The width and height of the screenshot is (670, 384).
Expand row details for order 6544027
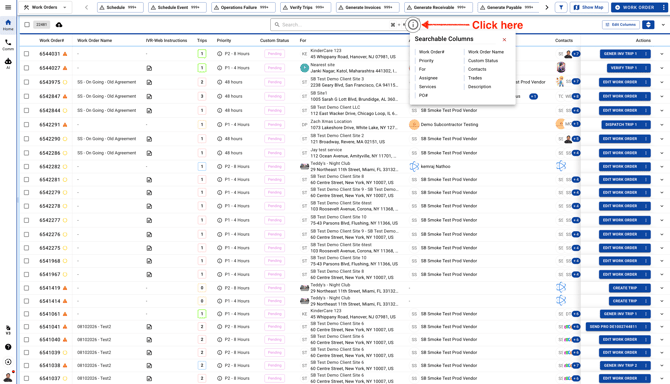point(662,68)
